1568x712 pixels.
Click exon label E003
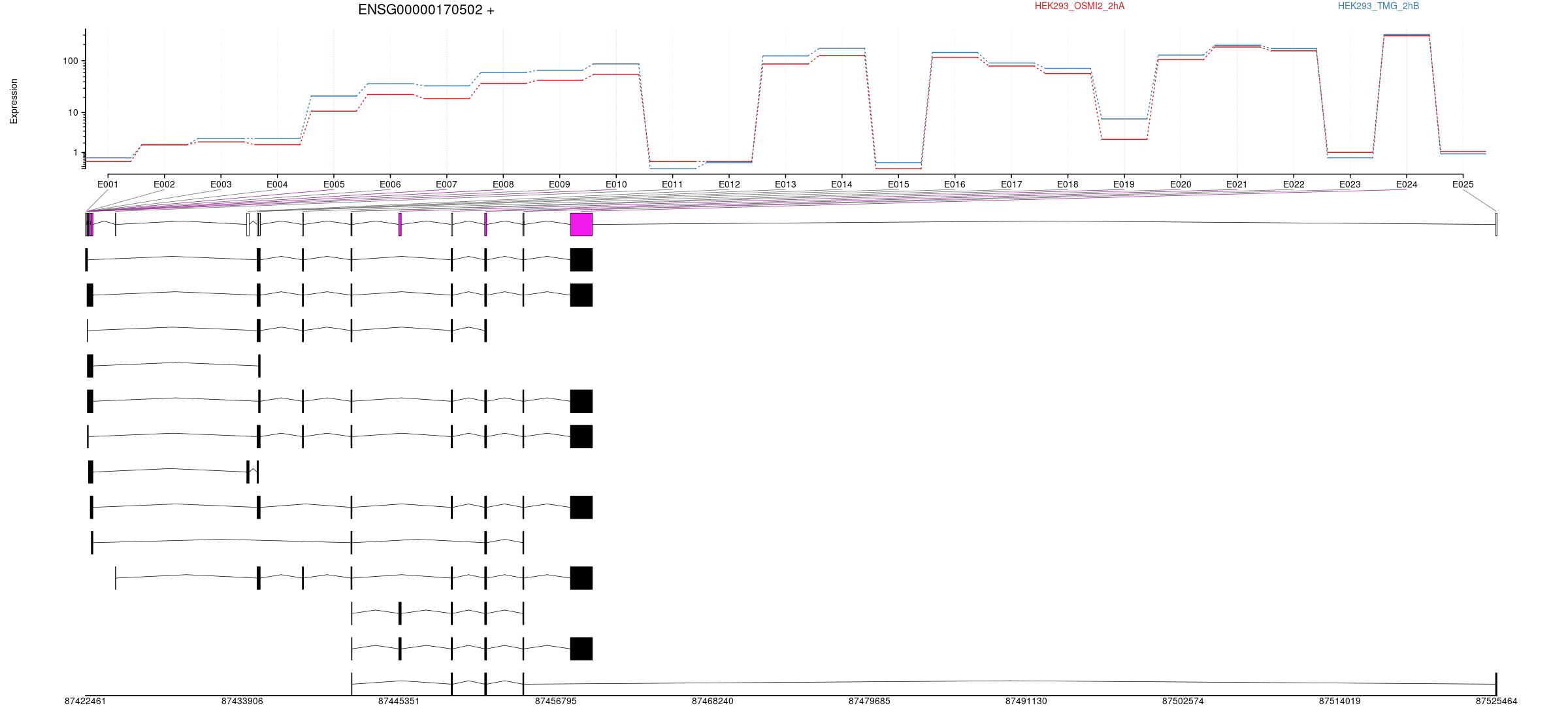(x=221, y=184)
